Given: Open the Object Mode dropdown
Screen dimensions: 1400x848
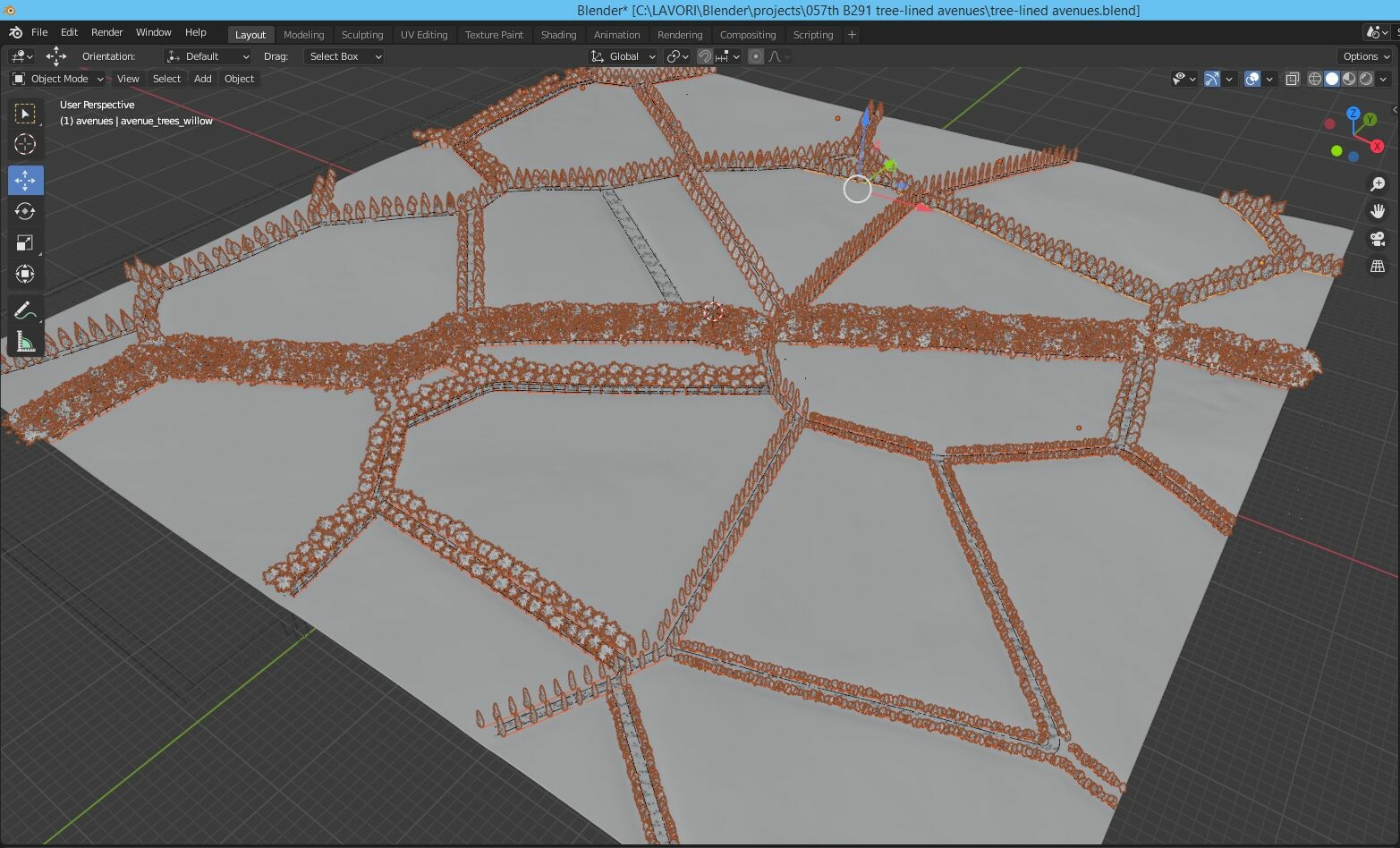Looking at the screenshot, I should [58, 79].
